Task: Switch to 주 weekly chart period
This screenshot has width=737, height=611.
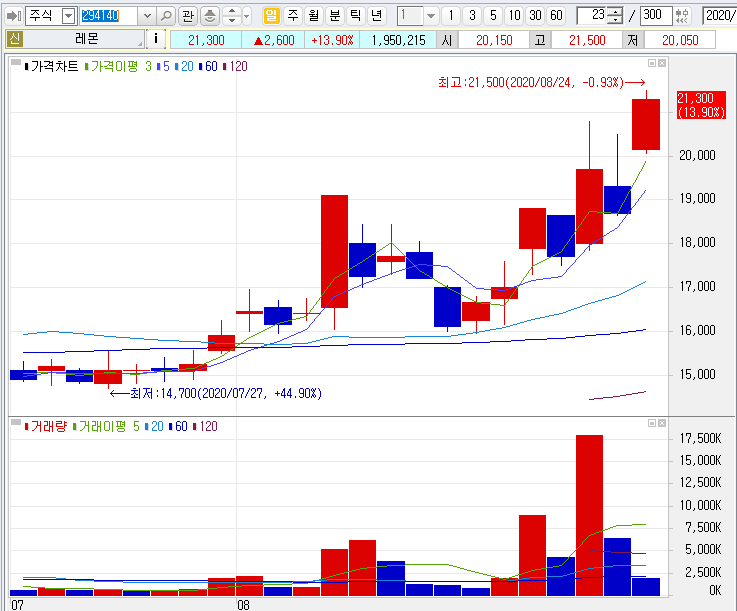Action: [293, 16]
